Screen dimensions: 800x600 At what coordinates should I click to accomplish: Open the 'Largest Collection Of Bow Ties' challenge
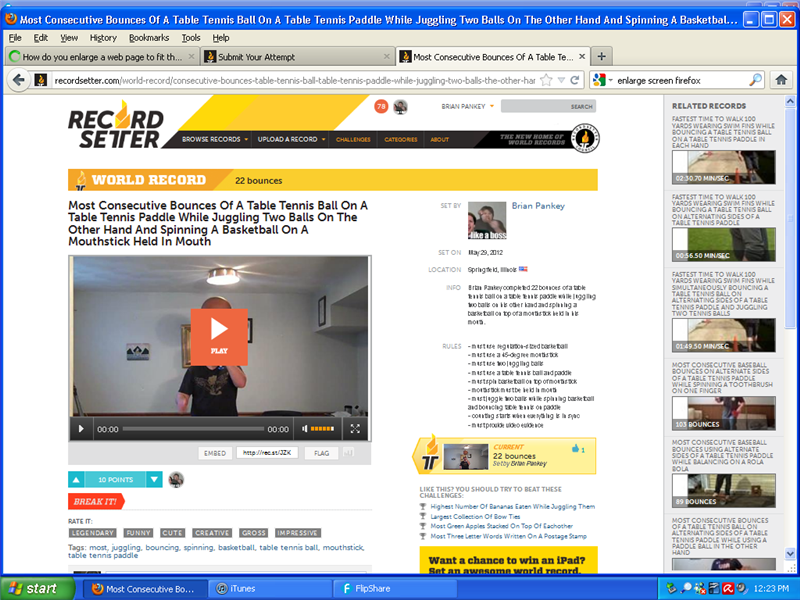point(475,516)
